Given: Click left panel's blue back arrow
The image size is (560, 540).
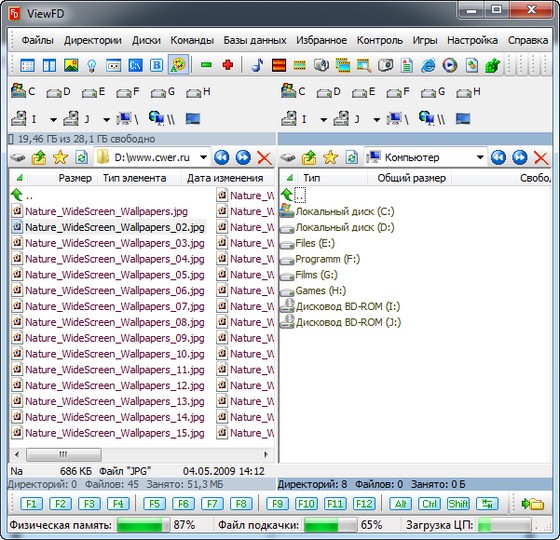Looking at the screenshot, I should (x=221, y=157).
